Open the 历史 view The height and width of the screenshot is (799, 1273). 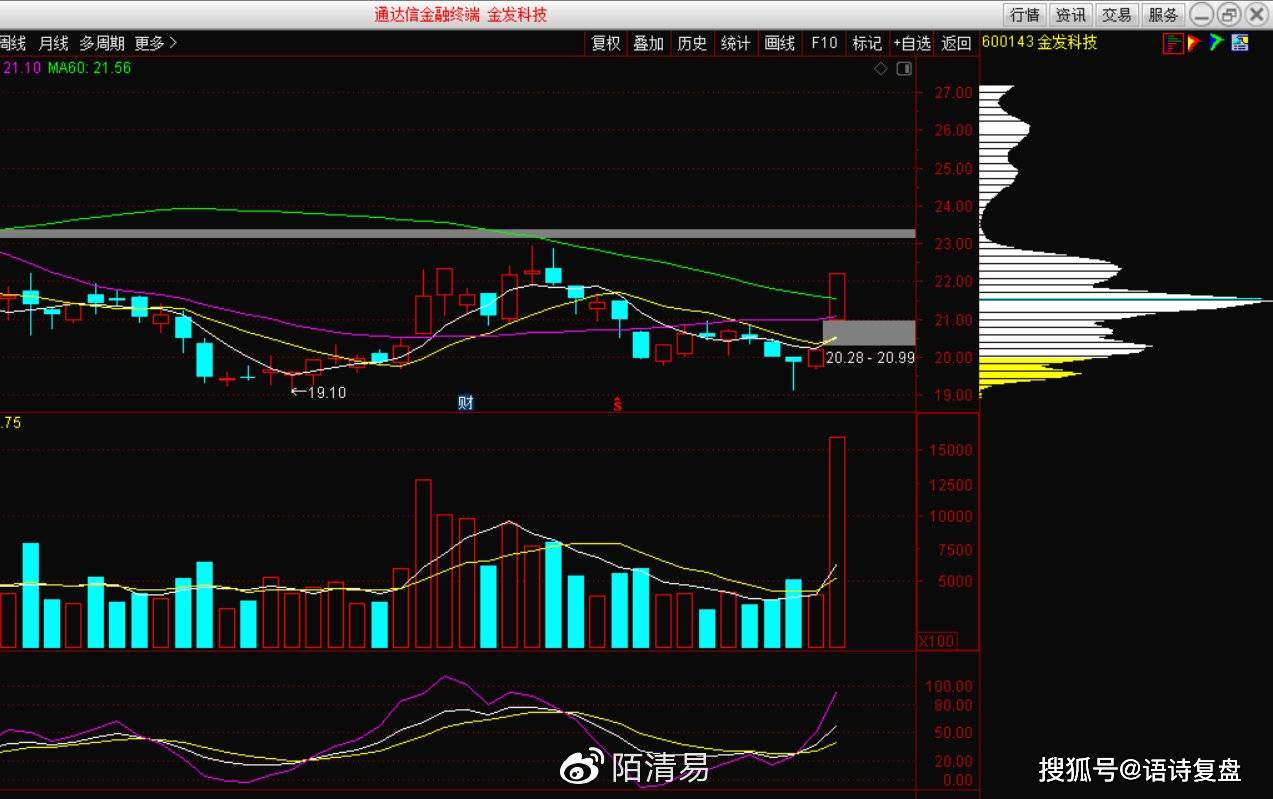(x=692, y=43)
